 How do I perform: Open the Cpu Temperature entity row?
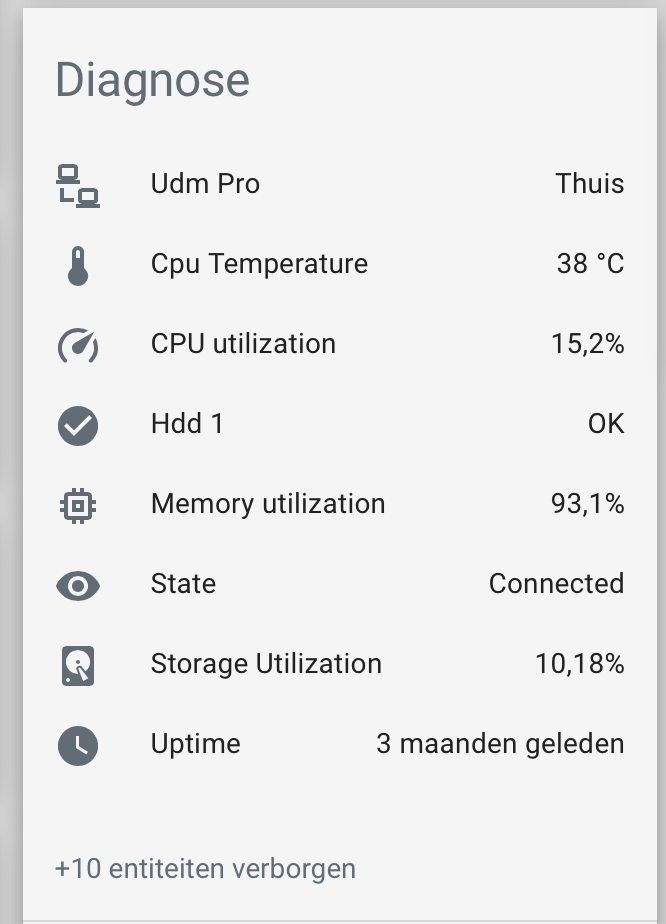(258, 263)
